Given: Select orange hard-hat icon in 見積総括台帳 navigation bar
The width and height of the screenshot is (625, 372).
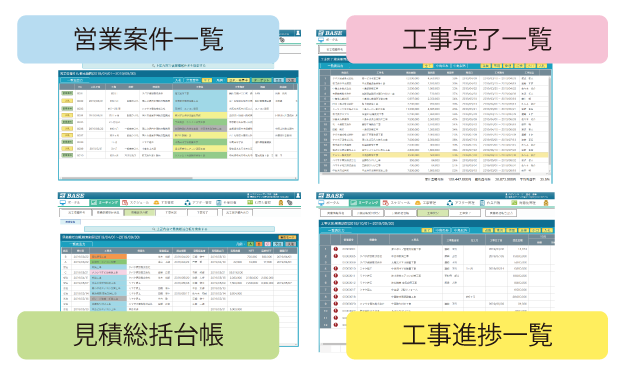Looking at the screenshot, I should coord(156,203).
